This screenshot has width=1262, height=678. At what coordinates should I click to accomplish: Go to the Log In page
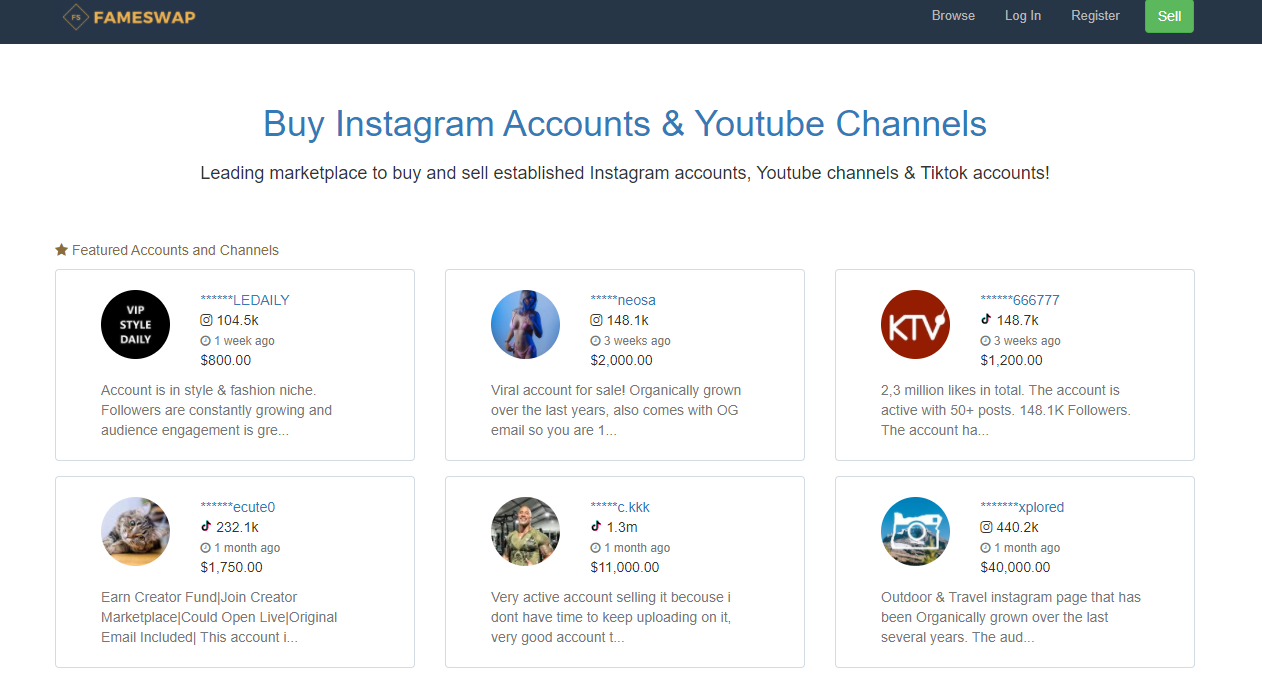tap(1023, 15)
